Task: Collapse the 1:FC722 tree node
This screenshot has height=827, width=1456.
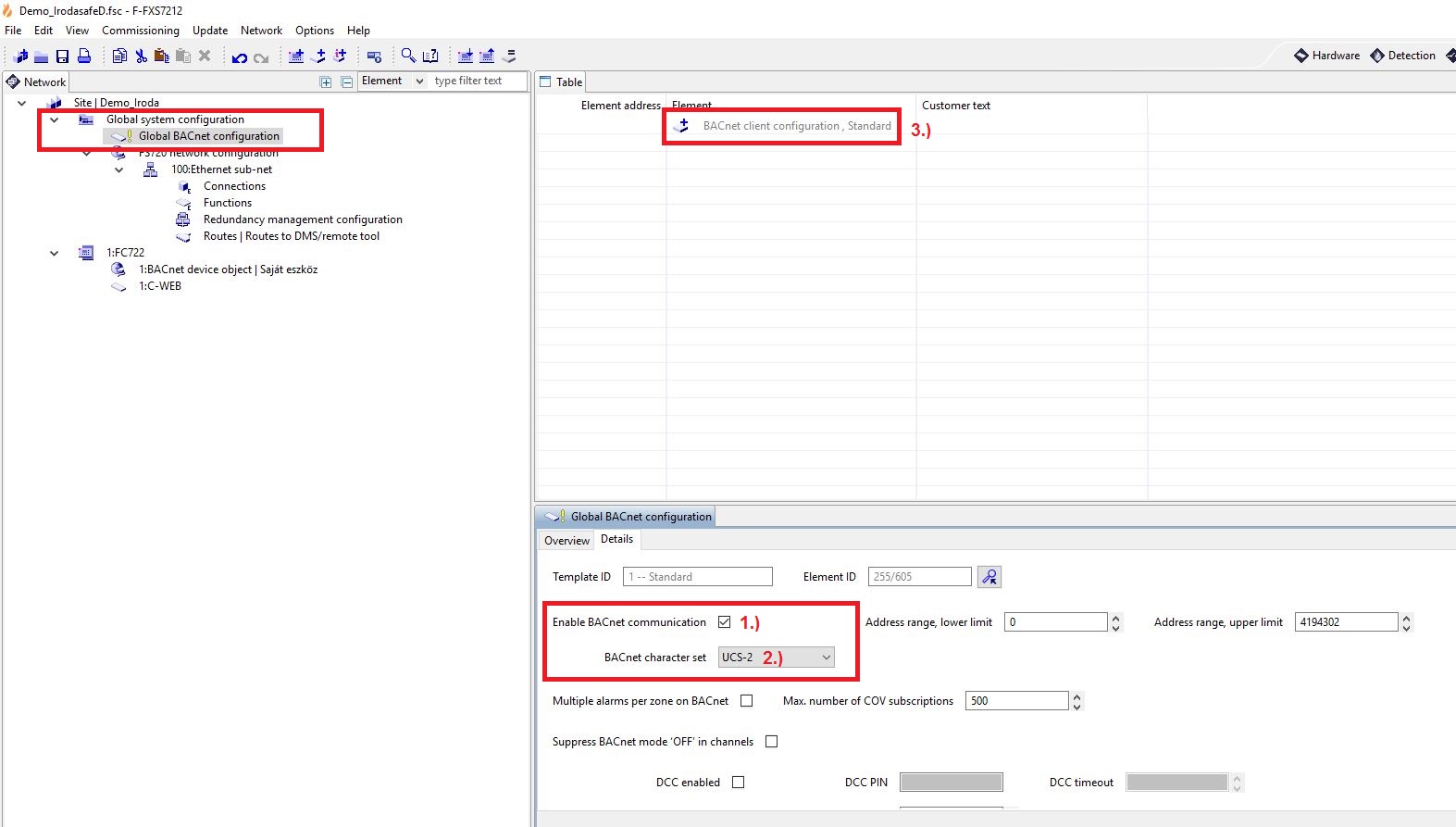Action: pyautogui.click(x=54, y=253)
